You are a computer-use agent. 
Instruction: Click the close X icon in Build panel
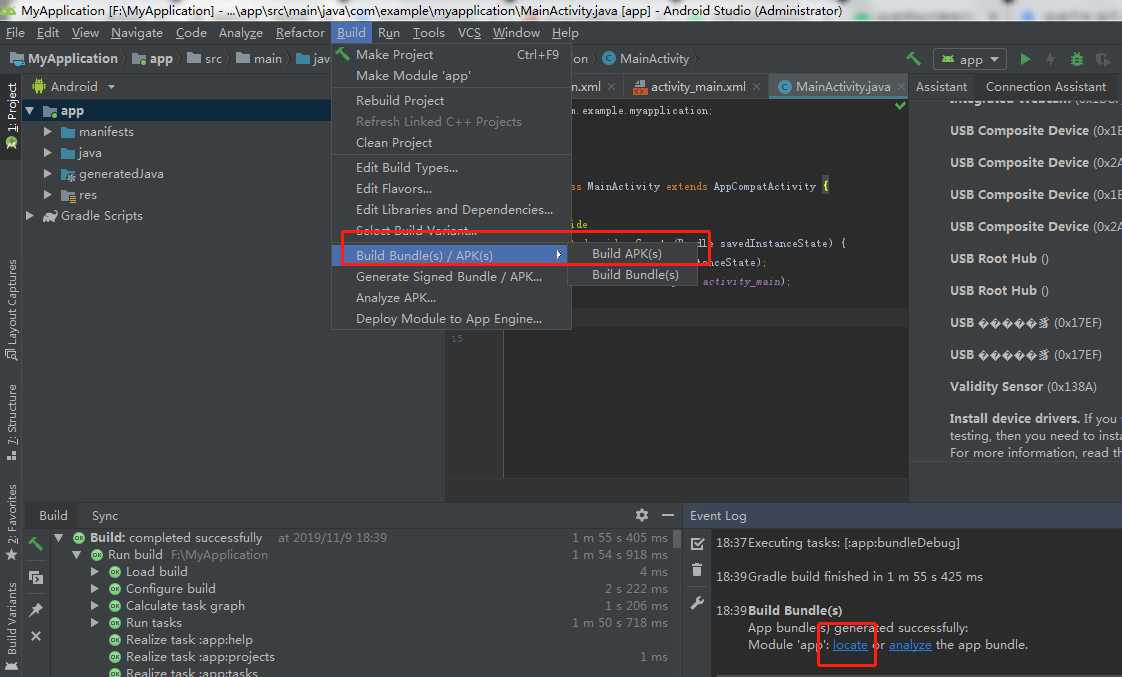[x=36, y=635]
